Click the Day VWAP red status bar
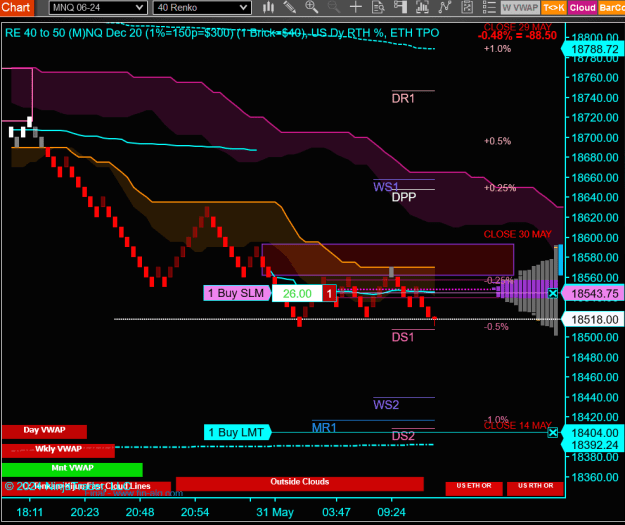The width and height of the screenshot is (625, 525). [44, 431]
